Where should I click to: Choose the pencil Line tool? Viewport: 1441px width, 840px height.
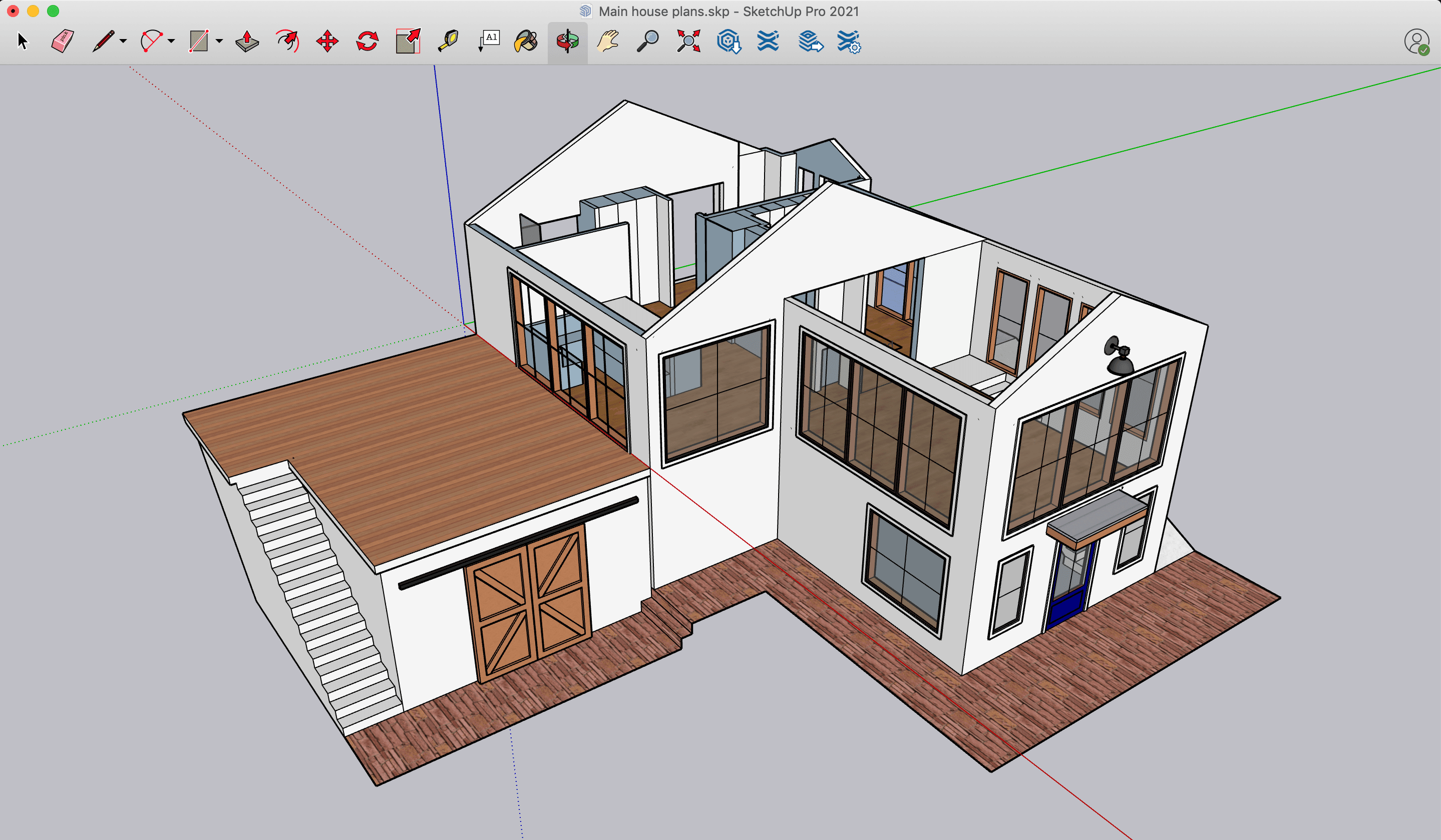click(x=103, y=41)
